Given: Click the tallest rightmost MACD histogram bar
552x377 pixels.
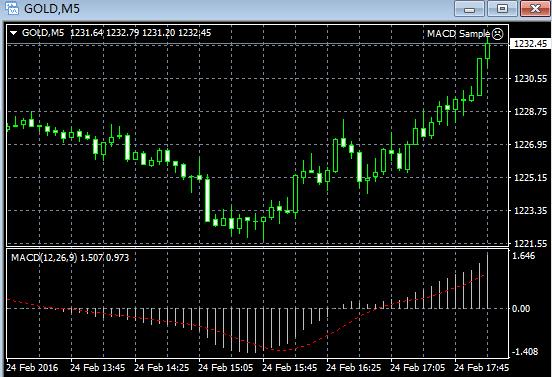Looking at the screenshot, I should [488, 281].
